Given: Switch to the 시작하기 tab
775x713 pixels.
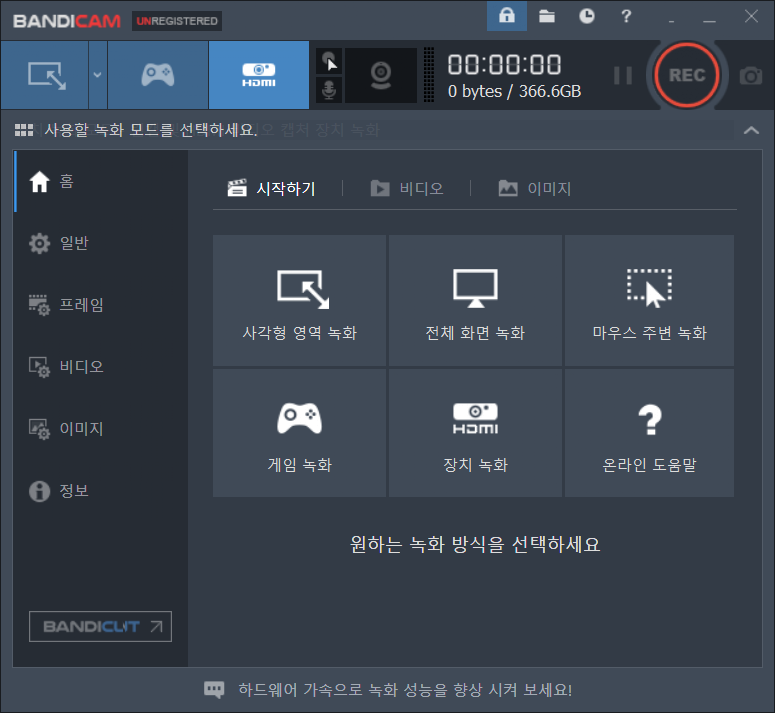Looking at the screenshot, I should 271,188.
